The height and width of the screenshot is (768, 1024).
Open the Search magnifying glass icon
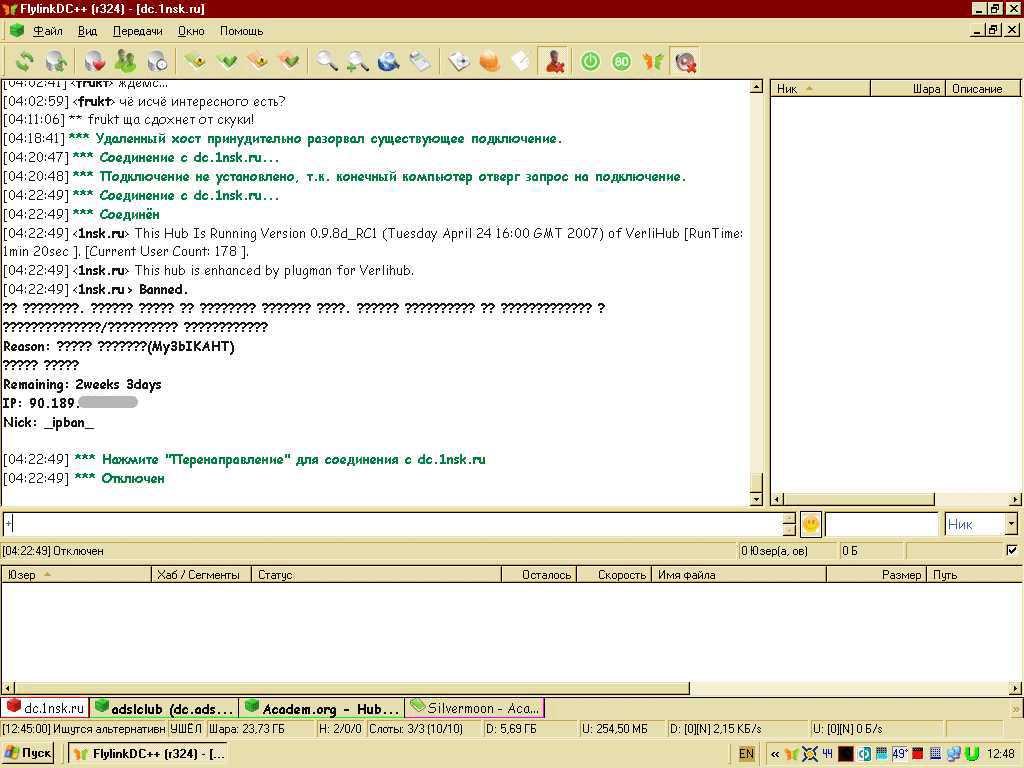pyautogui.click(x=327, y=62)
